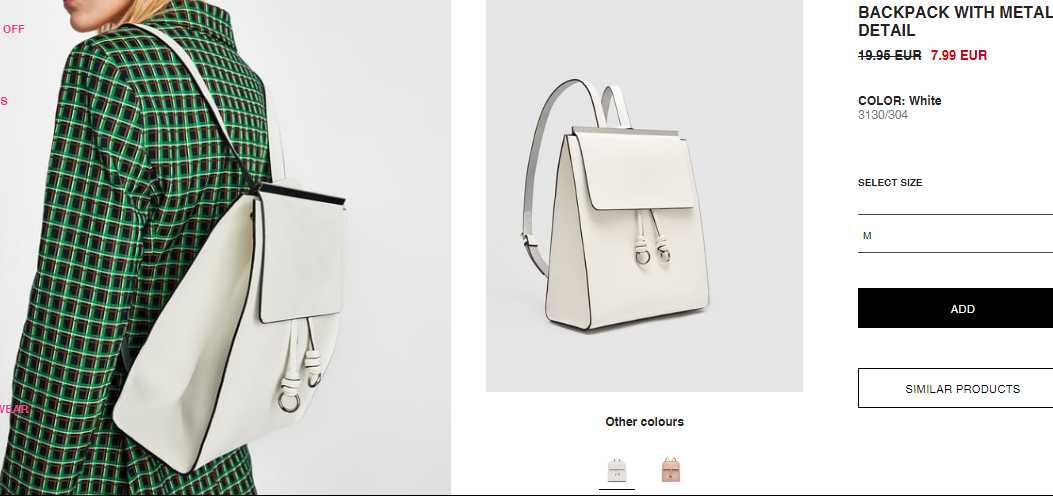Select size M
The image size is (1053, 496).
[955, 235]
